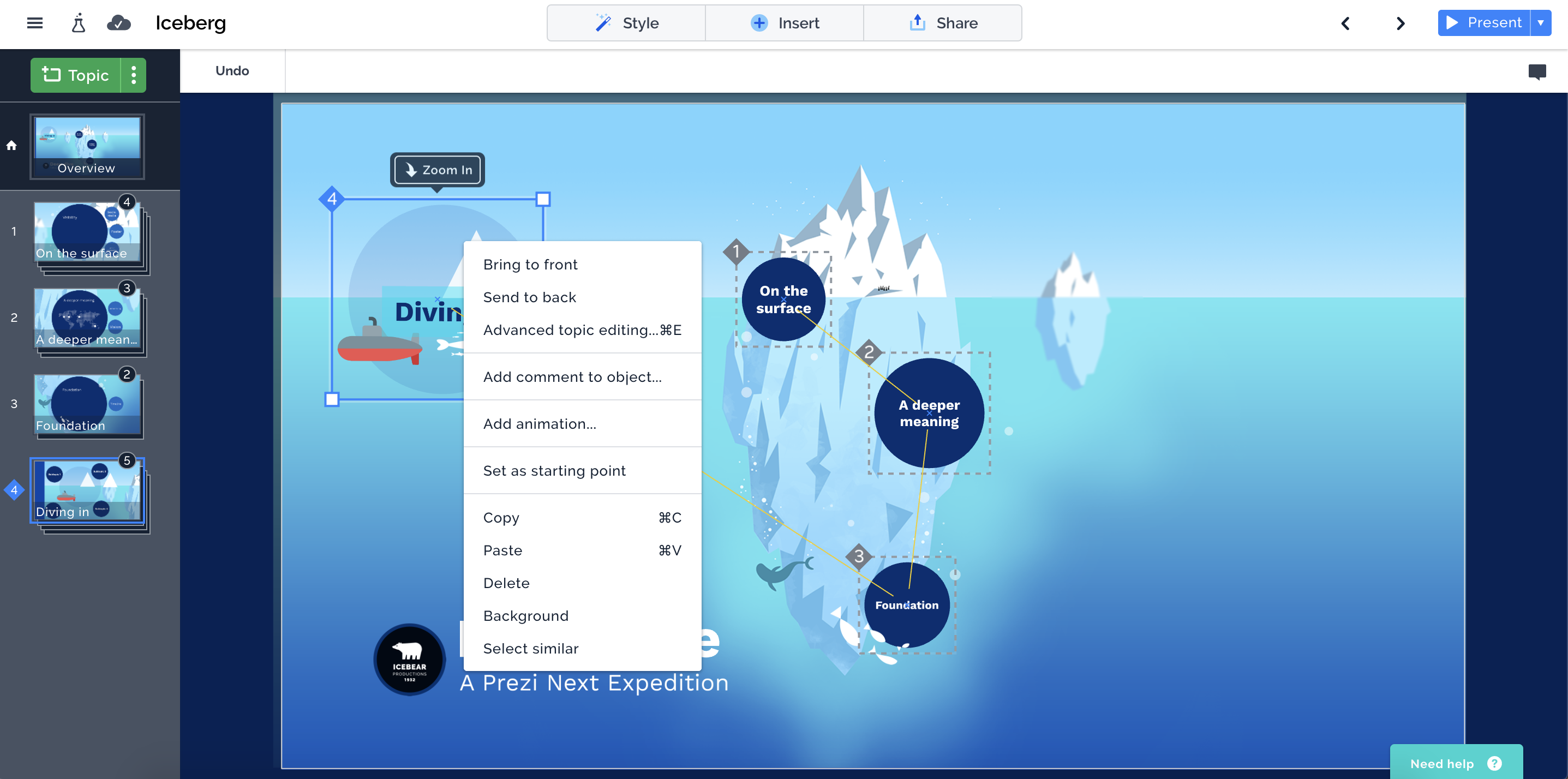The width and height of the screenshot is (1568, 779).
Task: Choose Add animation
Action: point(583,423)
